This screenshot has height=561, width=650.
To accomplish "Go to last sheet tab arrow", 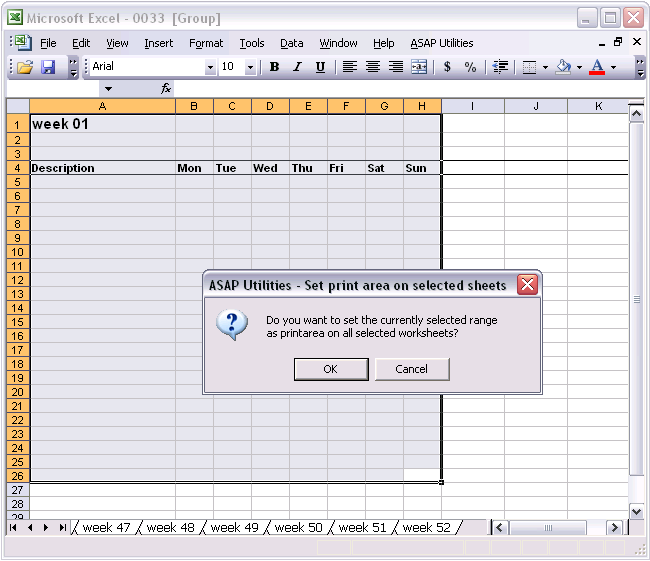I will point(62,527).
